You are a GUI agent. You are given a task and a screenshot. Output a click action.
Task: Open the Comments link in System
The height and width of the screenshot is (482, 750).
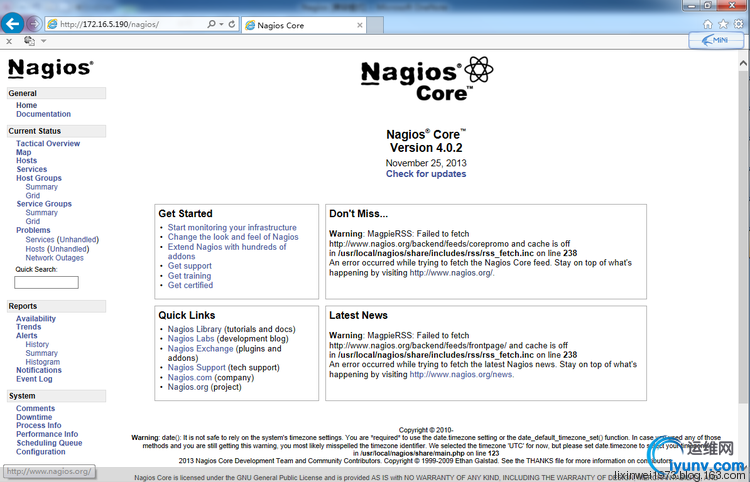[35, 408]
